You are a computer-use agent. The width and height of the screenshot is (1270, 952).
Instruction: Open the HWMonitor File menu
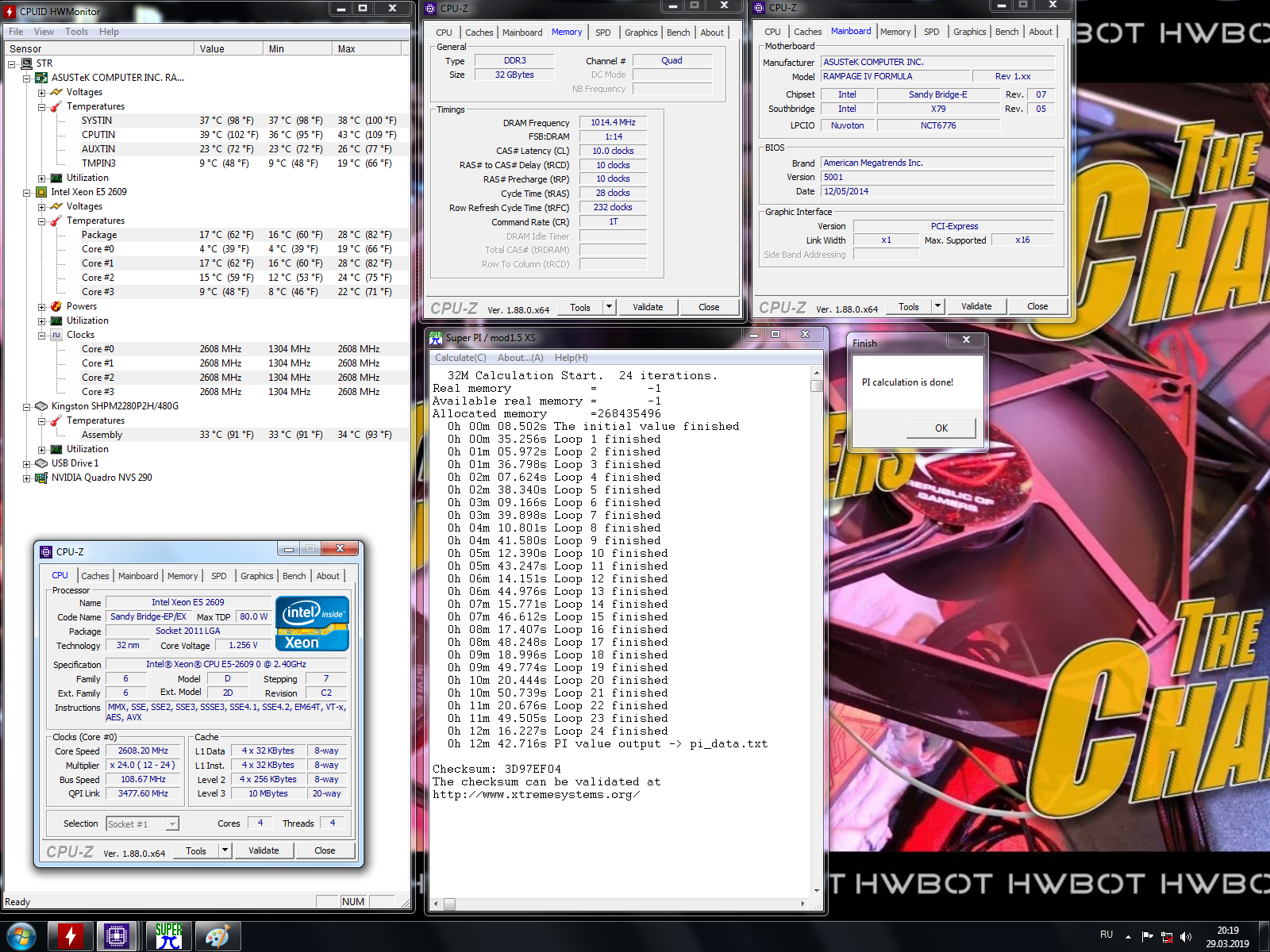coord(16,32)
